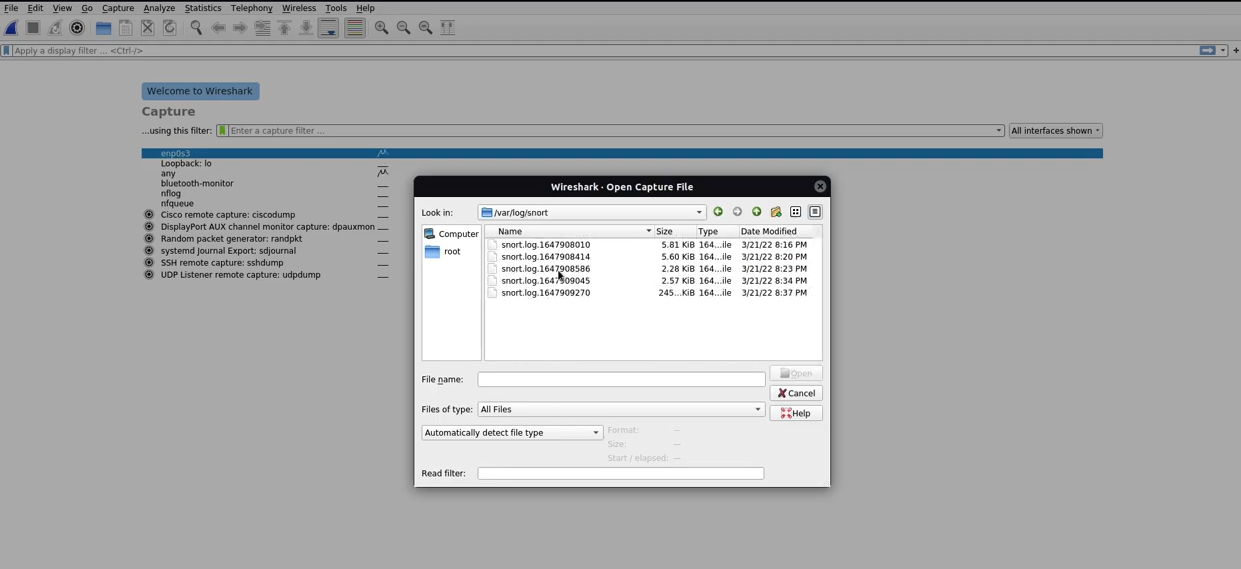The height and width of the screenshot is (569, 1241).
Task: Click the dialog Back green arrow
Action: coord(718,212)
